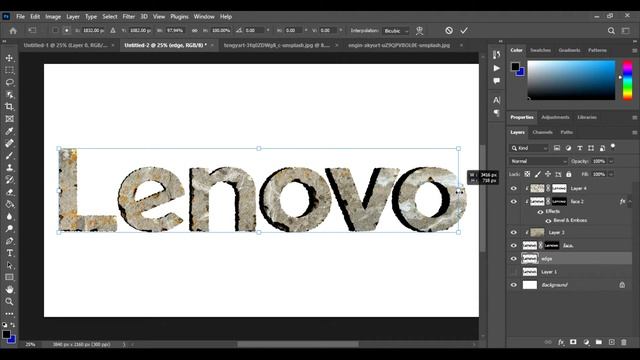Select the Eraser tool
Viewport: 640px width, 360px height.
coord(9,192)
